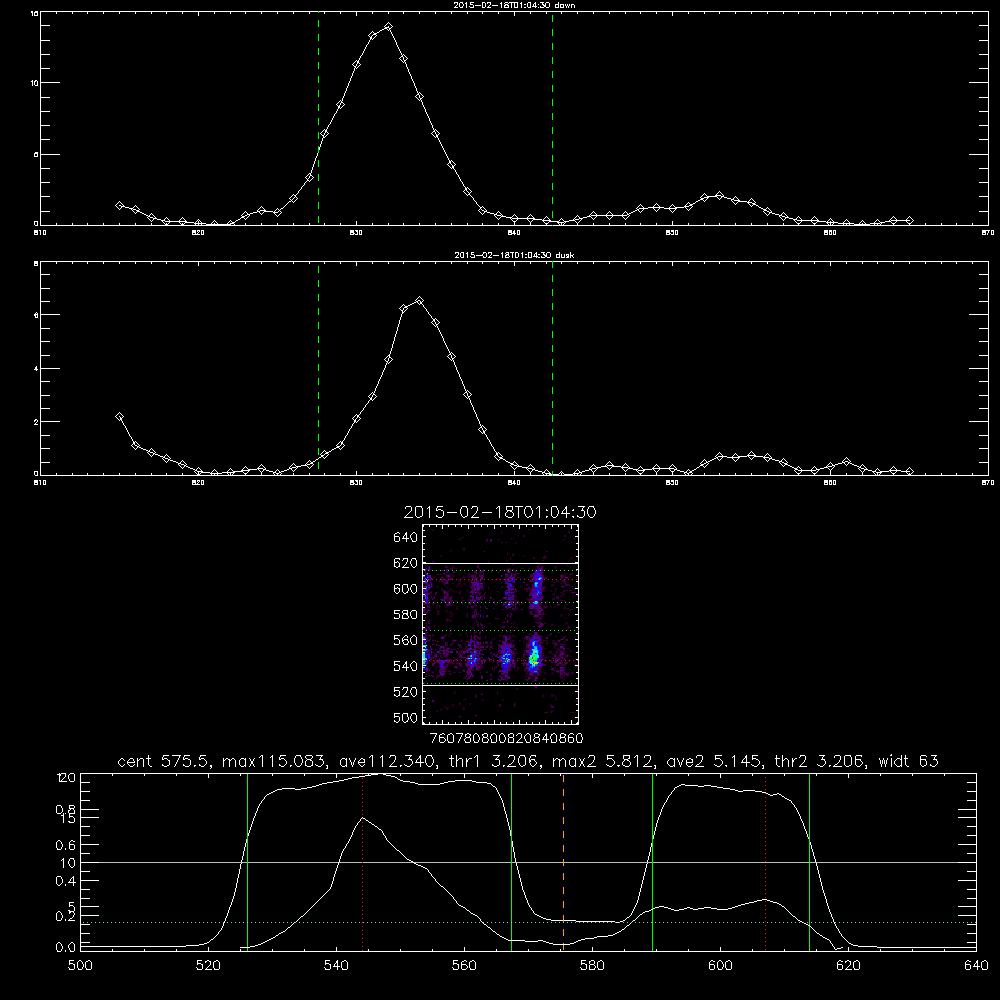This screenshot has width=1000, height=1000.
Task: Click the timestamp title above the spectral image
Action: (x=500, y=512)
